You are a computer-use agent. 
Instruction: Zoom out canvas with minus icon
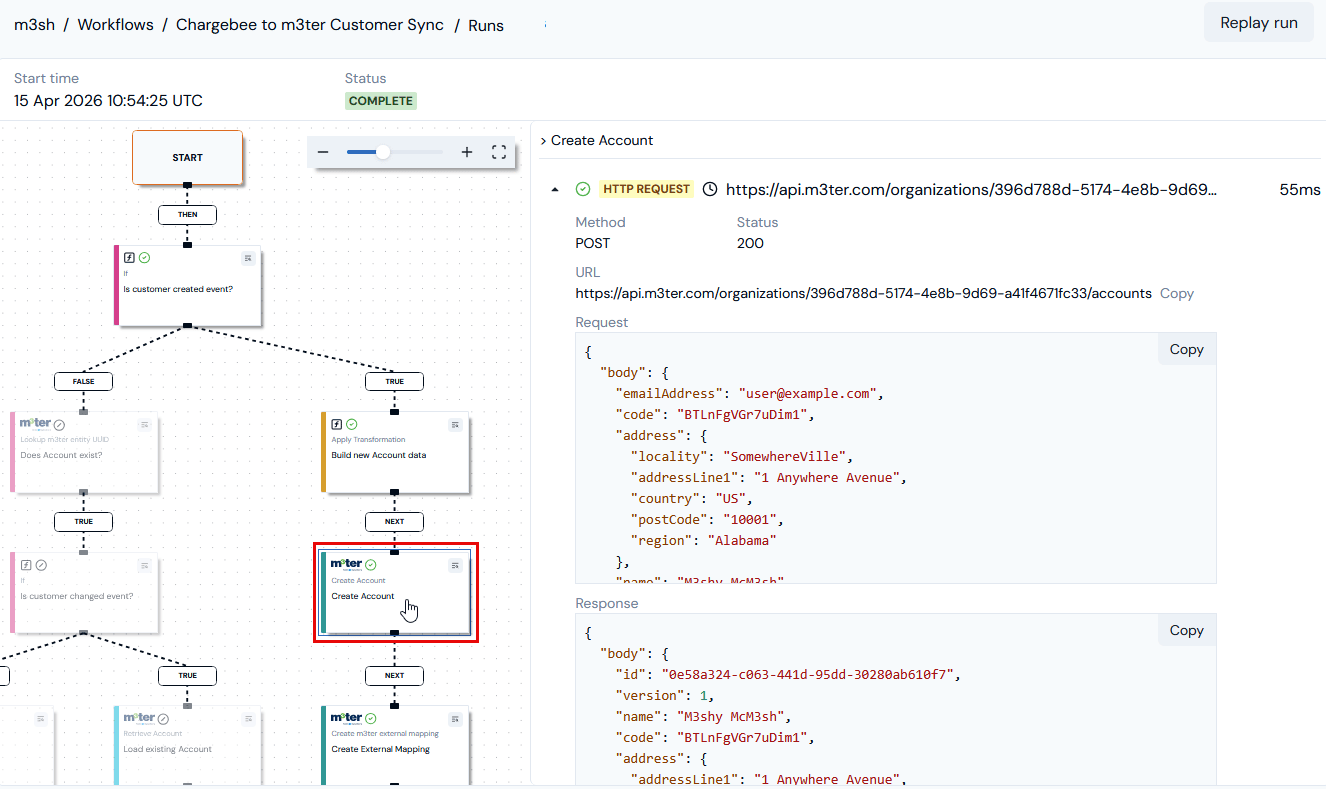coord(323,152)
